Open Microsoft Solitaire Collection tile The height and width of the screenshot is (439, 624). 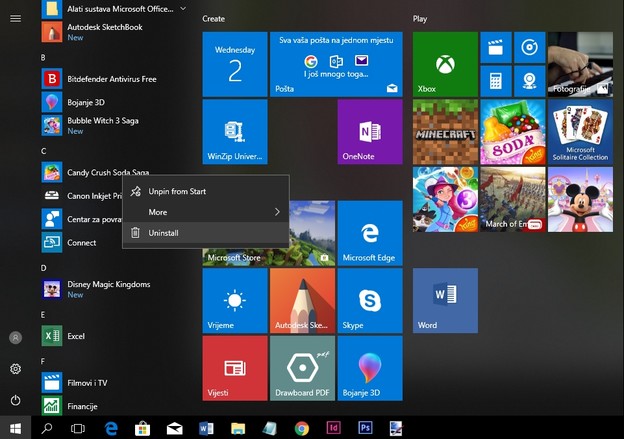pos(580,132)
